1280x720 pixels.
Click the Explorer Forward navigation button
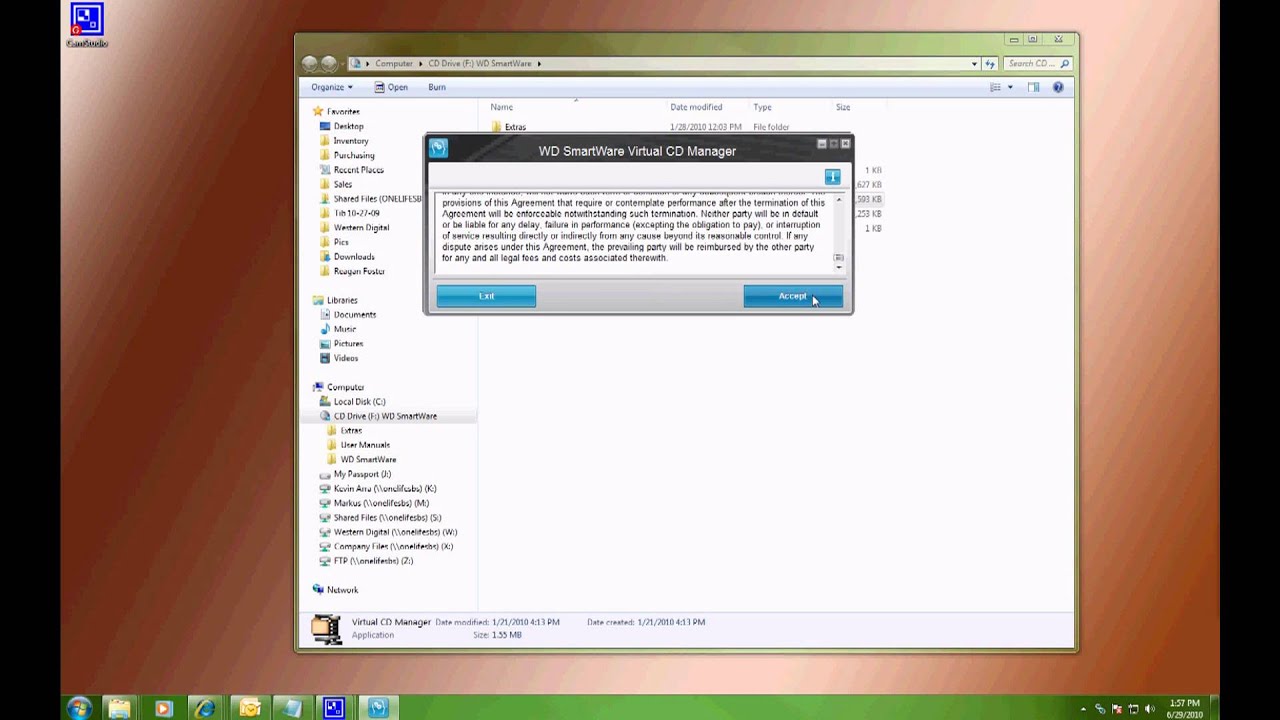(x=330, y=63)
